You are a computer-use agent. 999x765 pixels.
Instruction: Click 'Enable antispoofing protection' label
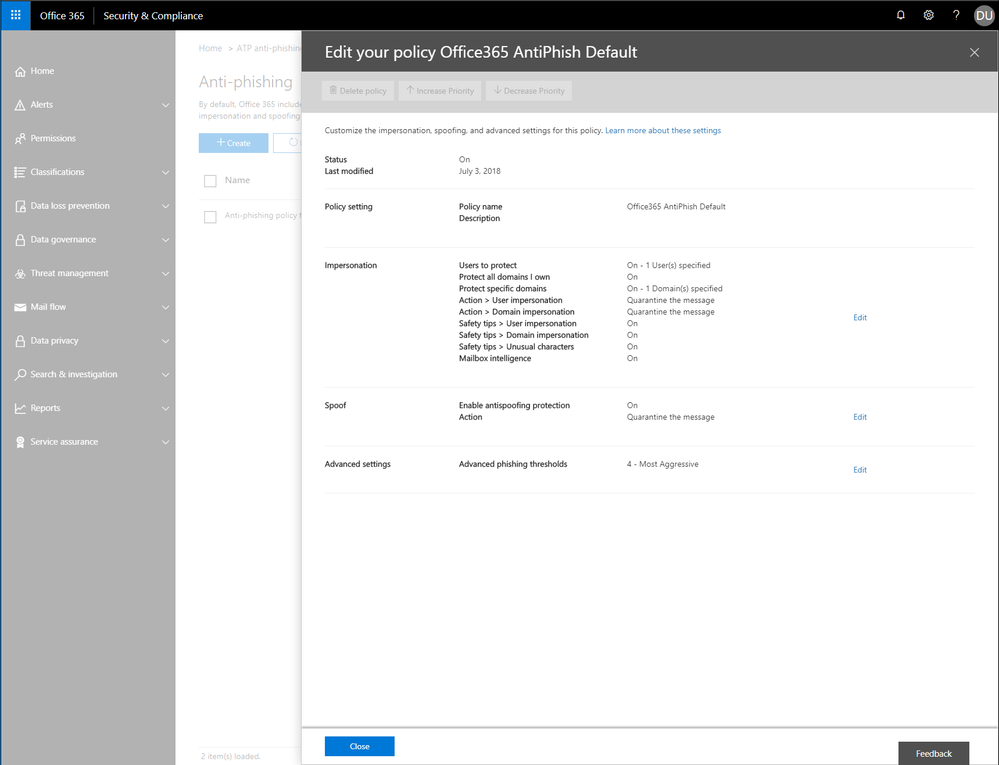514,405
